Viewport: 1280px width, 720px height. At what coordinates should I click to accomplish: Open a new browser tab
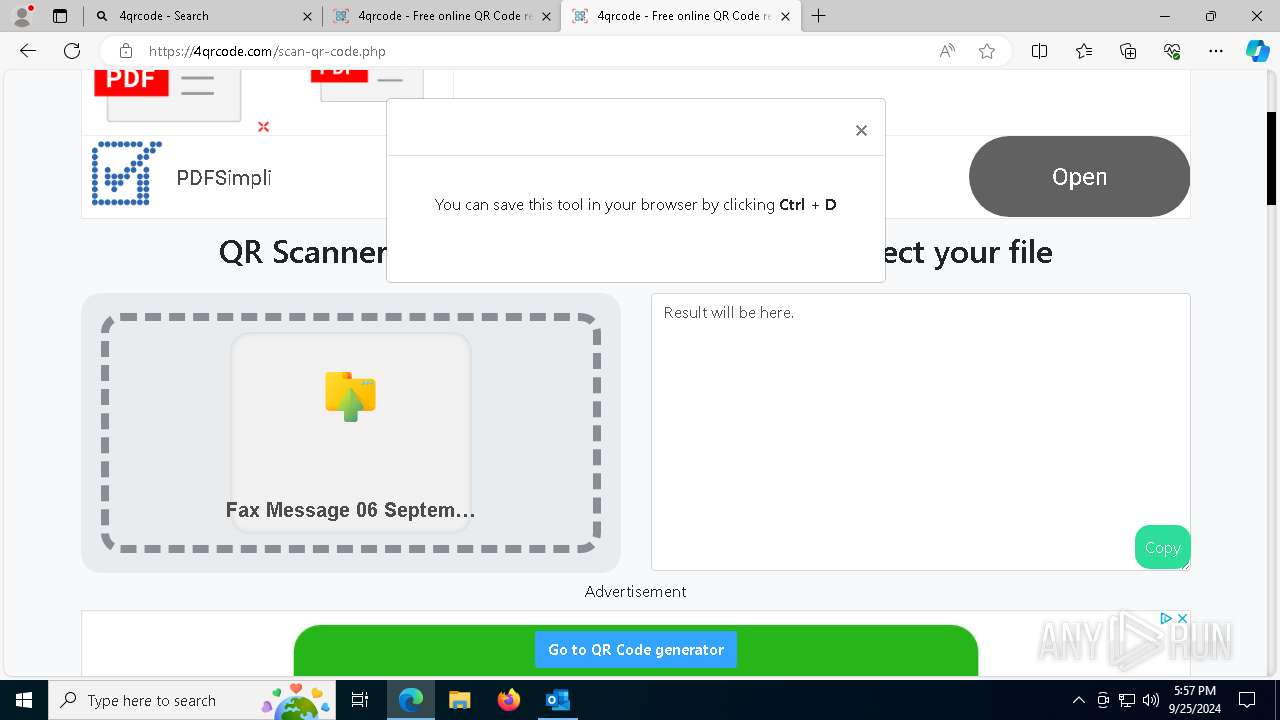point(819,16)
